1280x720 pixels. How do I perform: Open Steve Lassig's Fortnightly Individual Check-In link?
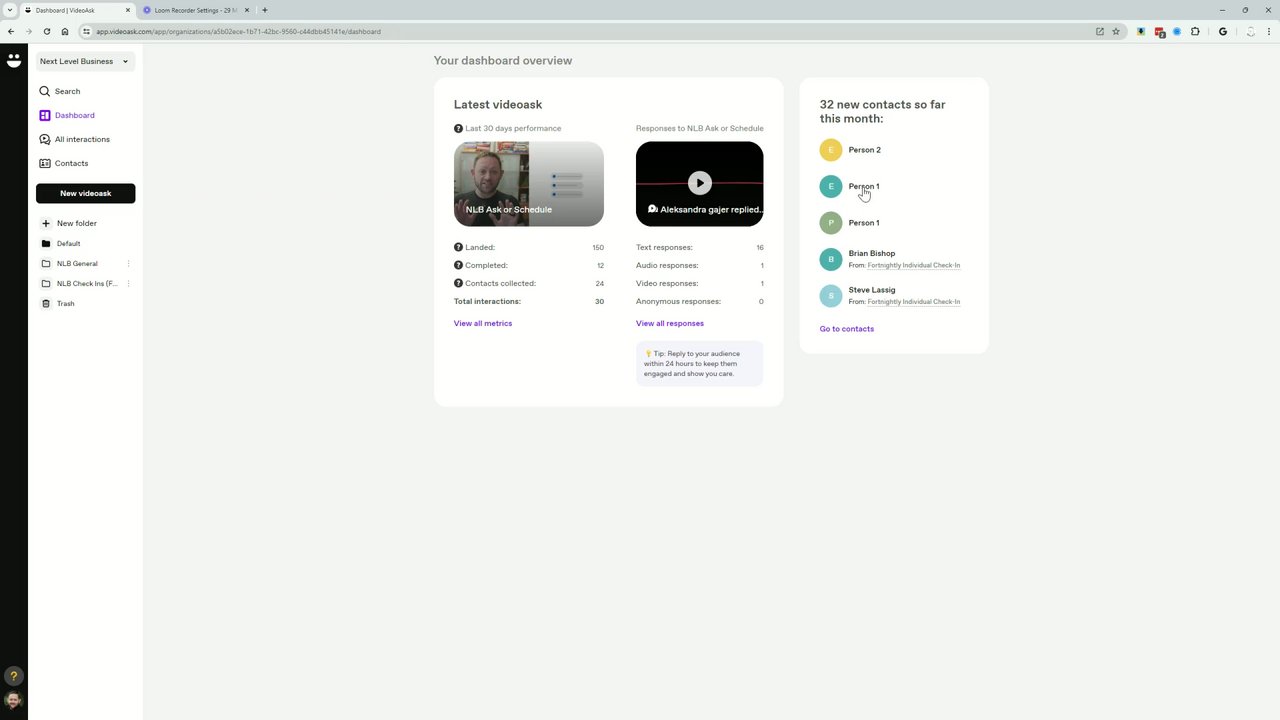914,301
